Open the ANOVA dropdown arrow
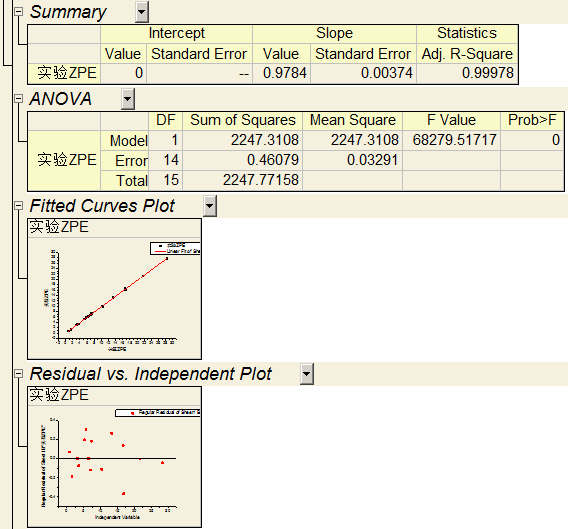The height and width of the screenshot is (529, 568). click(128, 99)
